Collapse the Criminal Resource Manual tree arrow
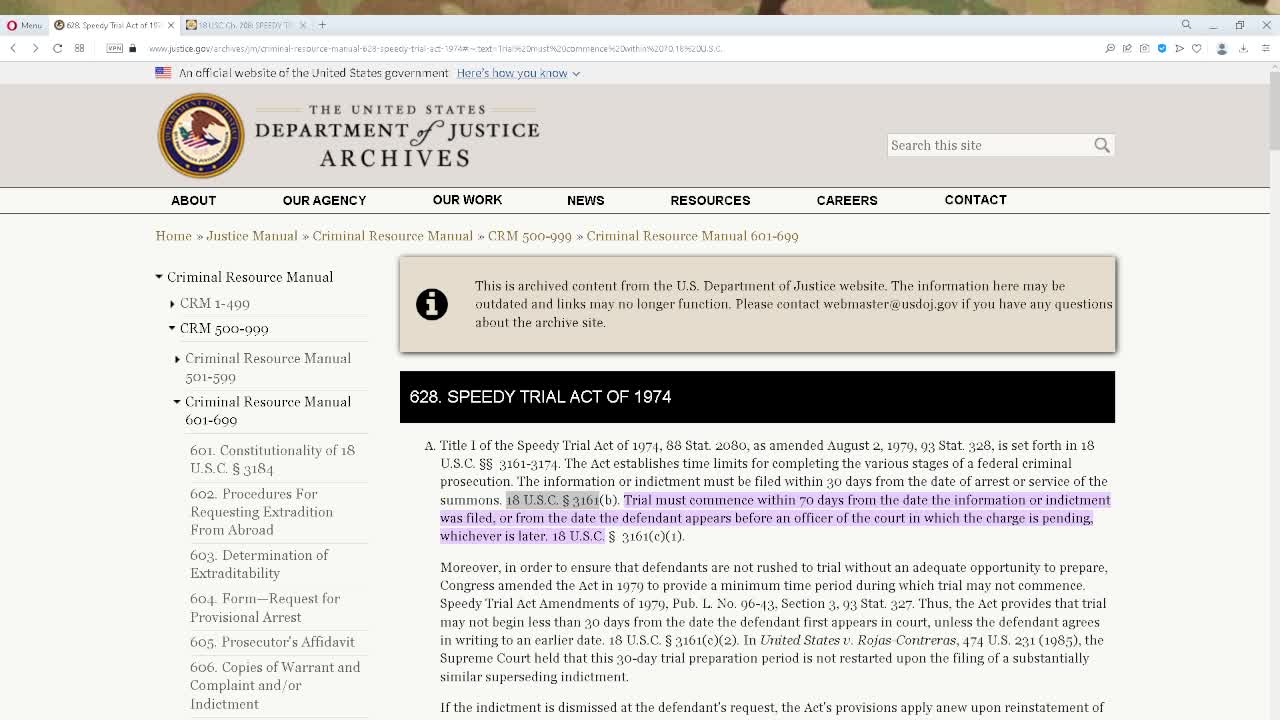The width and height of the screenshot is (1280, 720). (x=159, y=277)
